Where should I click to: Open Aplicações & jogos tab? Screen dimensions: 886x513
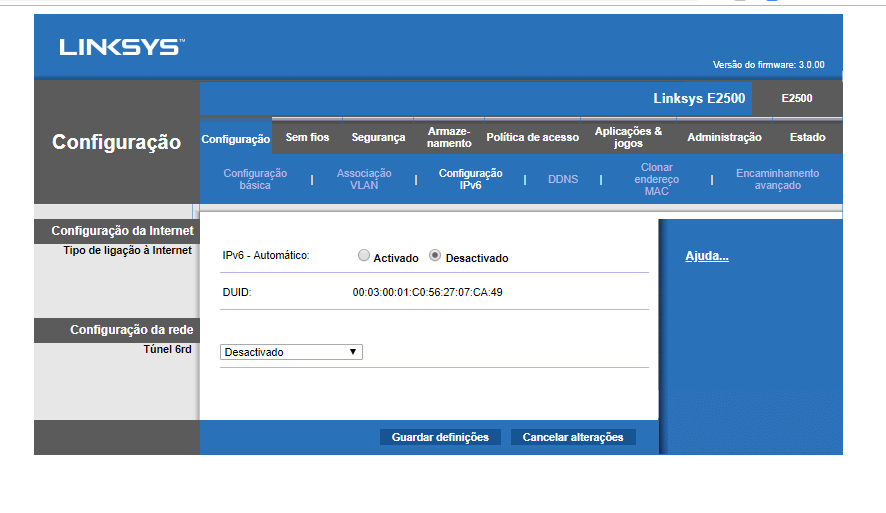628,138
